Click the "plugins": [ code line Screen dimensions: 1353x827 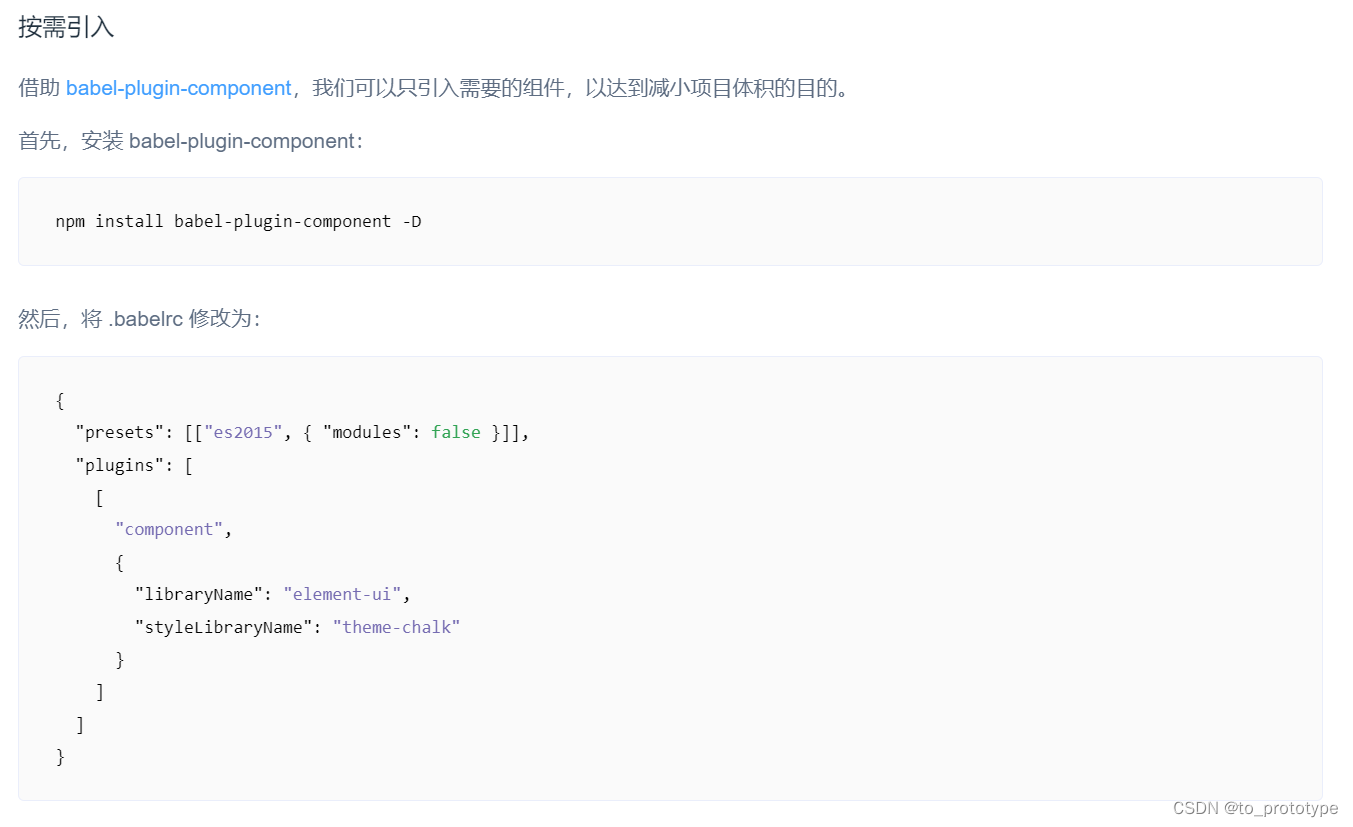point(134,465)
